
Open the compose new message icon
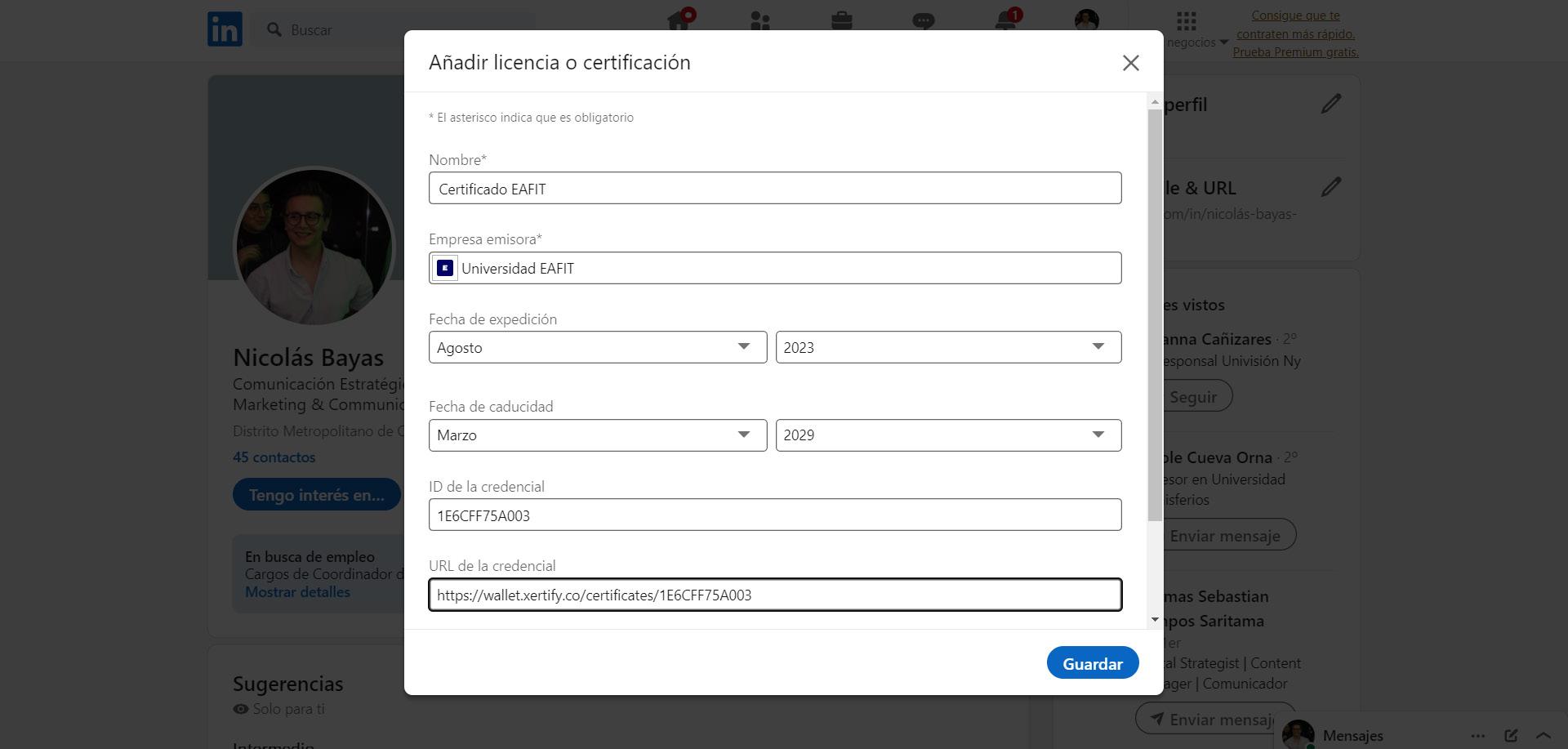pos(1511,735)
